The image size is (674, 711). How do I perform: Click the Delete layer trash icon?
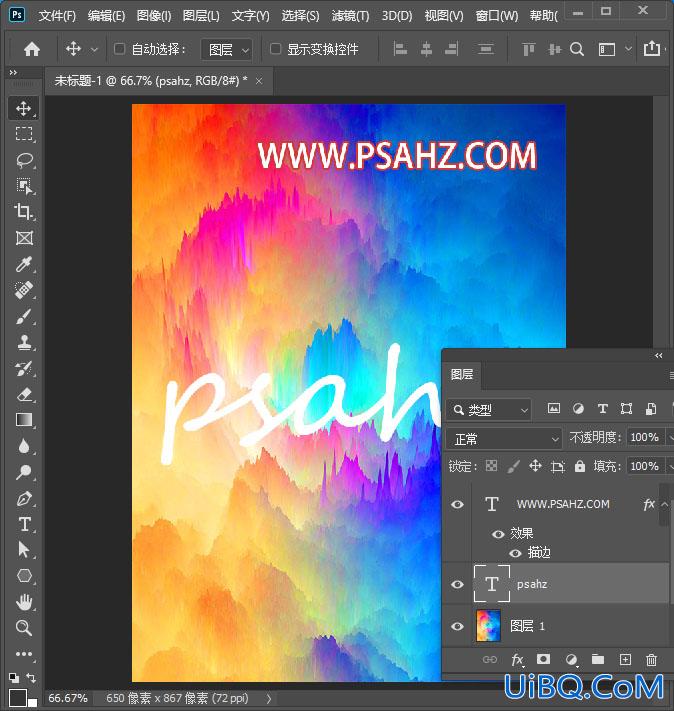(x=651, y=660)
